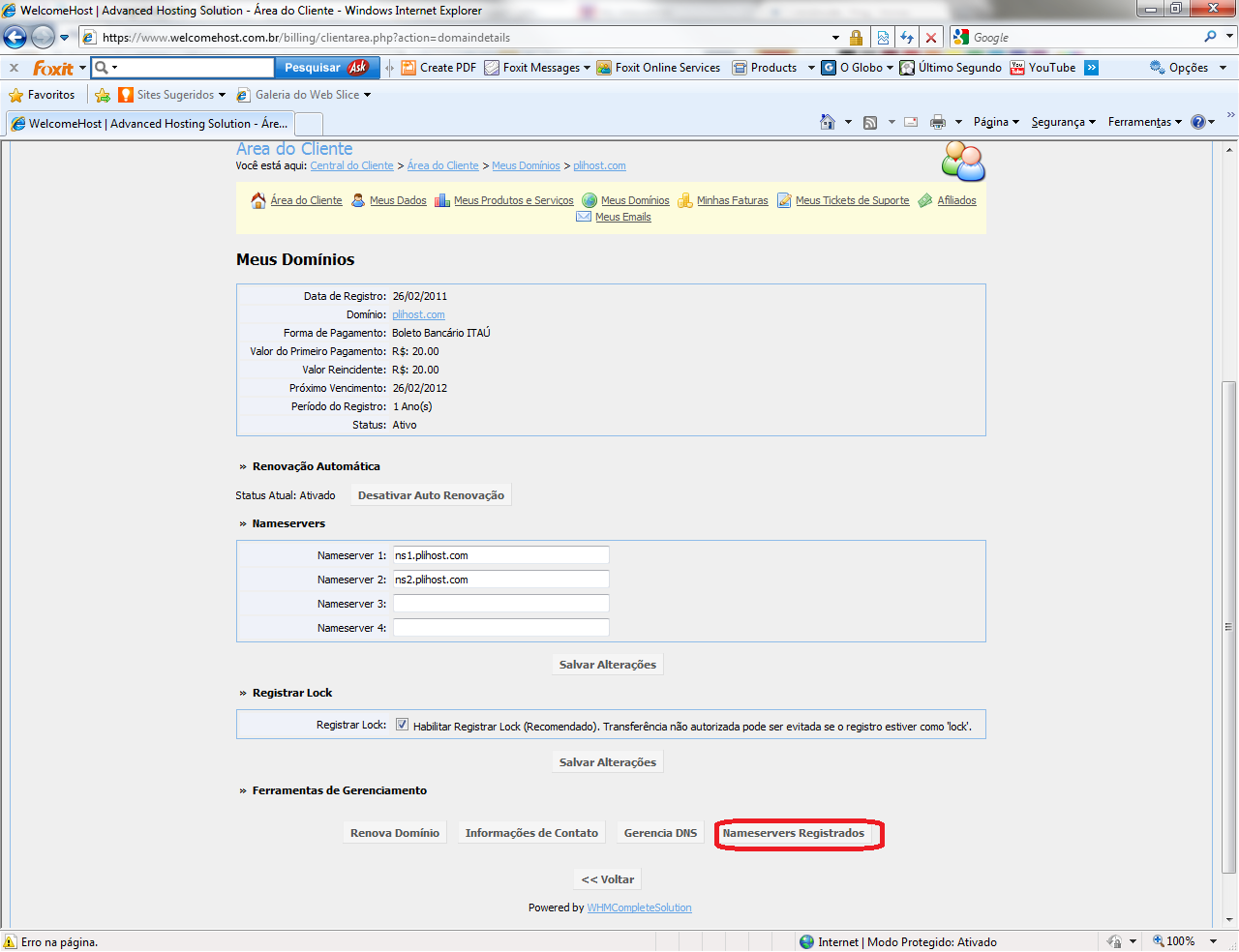
Task: Click the stop loading red X icon
Action: [931, 38]
